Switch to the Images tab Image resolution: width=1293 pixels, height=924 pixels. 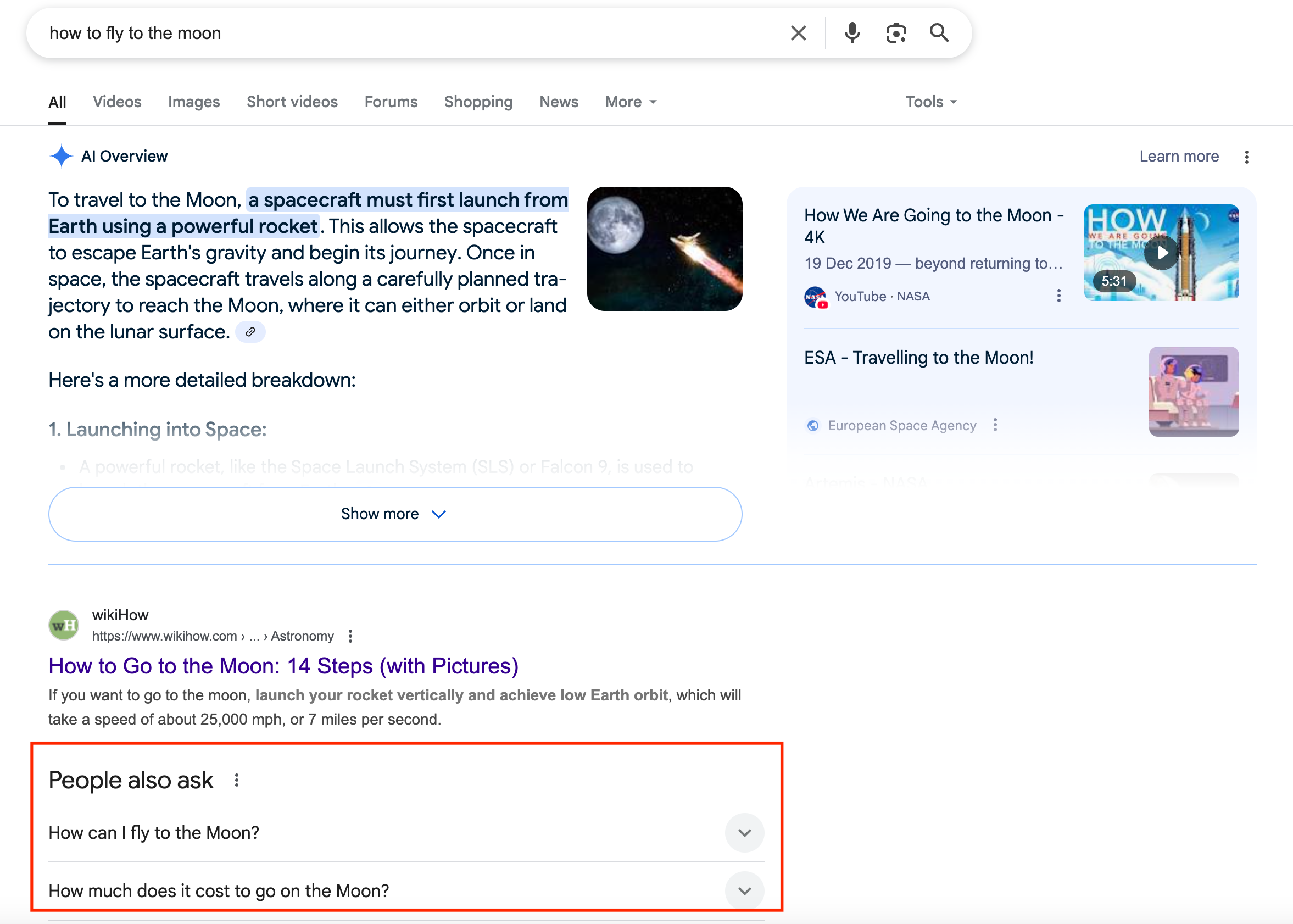pos(194,102)
